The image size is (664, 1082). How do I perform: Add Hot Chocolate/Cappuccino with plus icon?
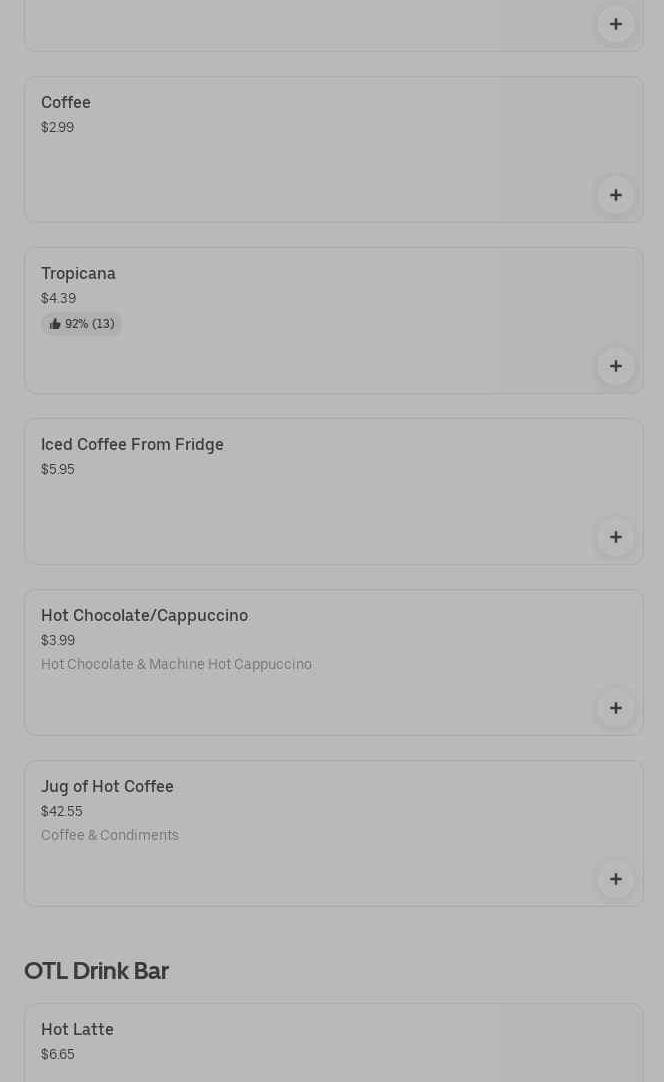[x=615, y=708]
